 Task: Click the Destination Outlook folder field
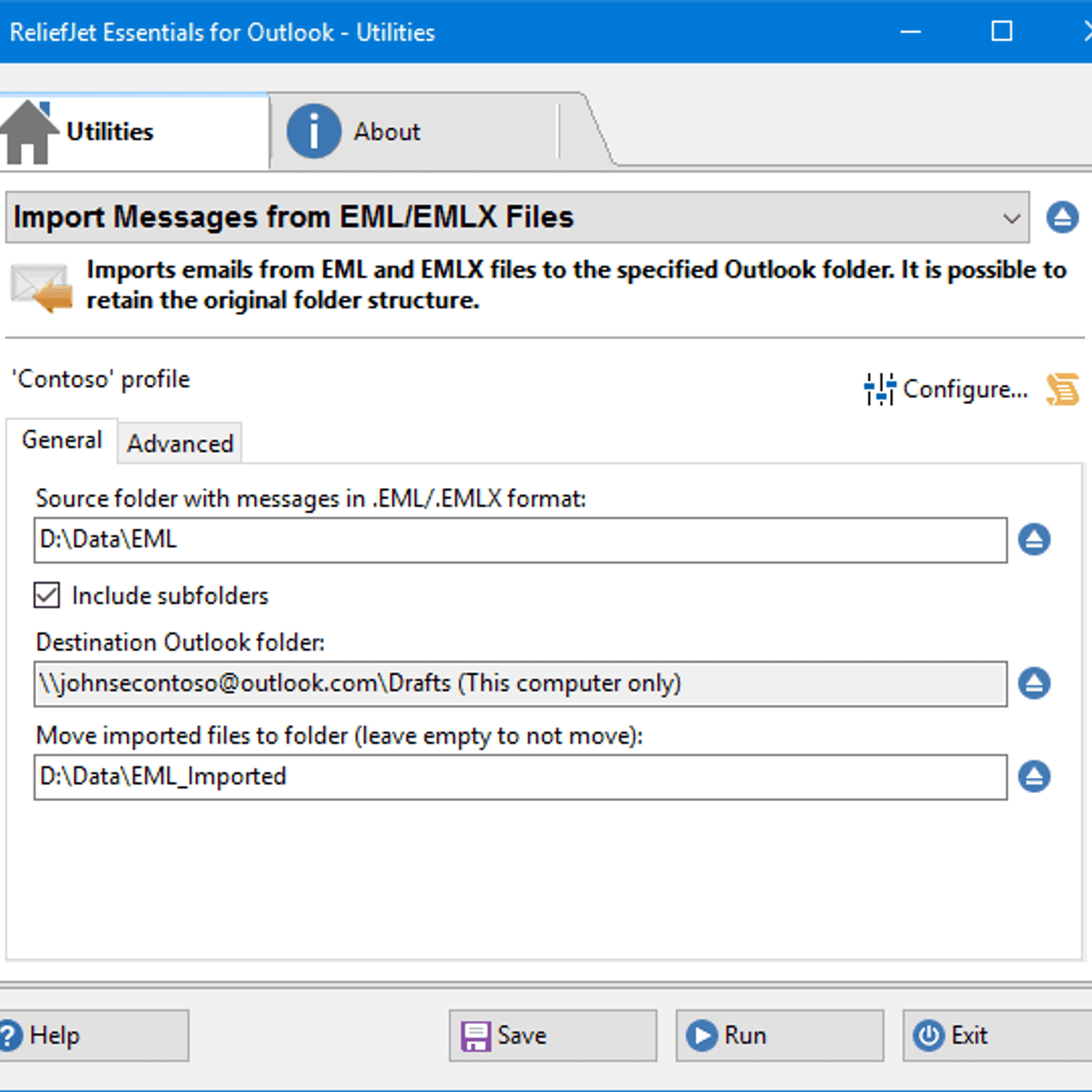click(x=520, y=683)
